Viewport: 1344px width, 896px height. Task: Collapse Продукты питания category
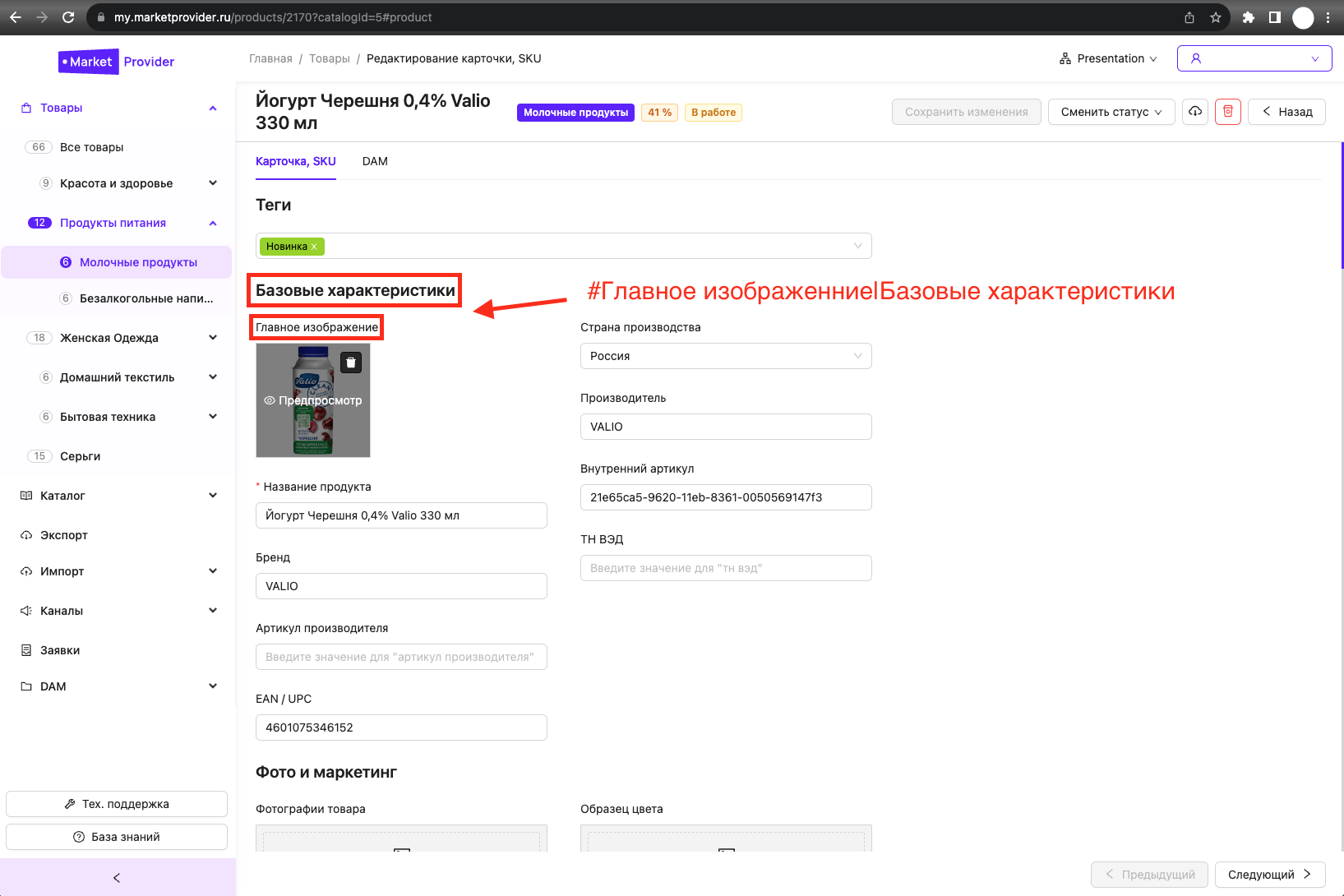[x=213, y=223]
